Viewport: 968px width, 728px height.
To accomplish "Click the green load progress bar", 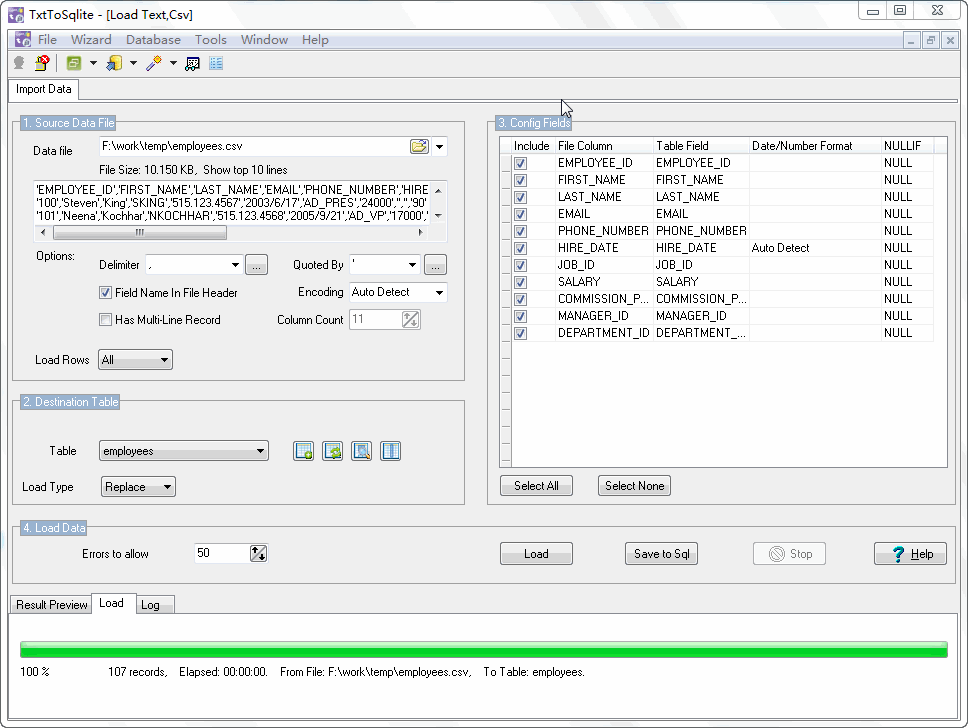I will pos(483,650).
